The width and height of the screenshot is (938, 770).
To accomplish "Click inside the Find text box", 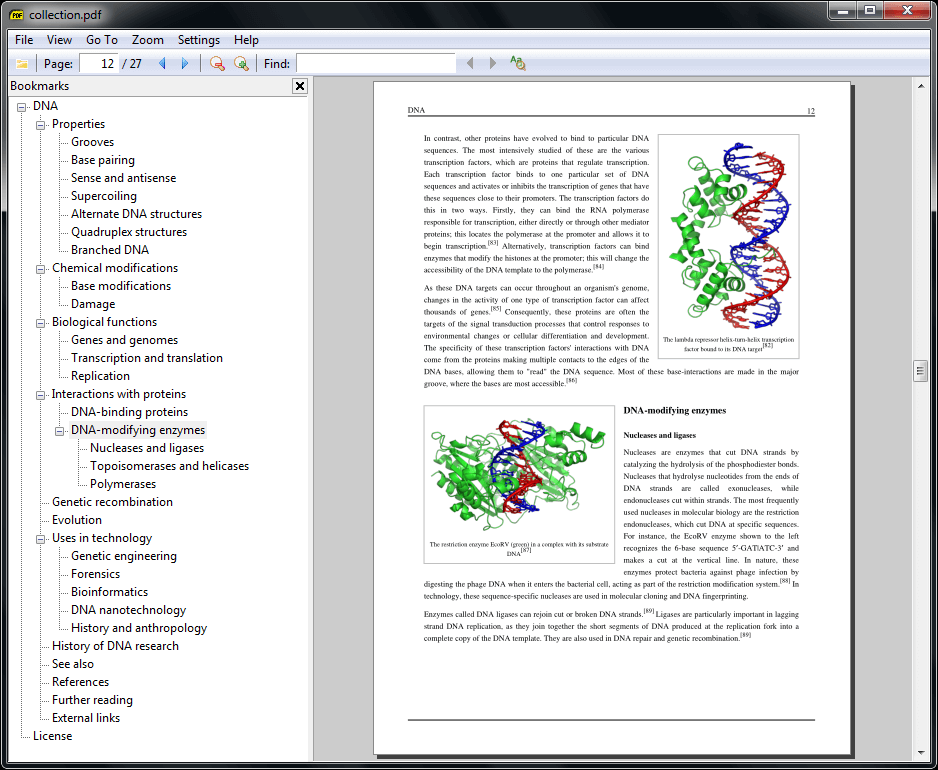I will click(x=375, y=64).
